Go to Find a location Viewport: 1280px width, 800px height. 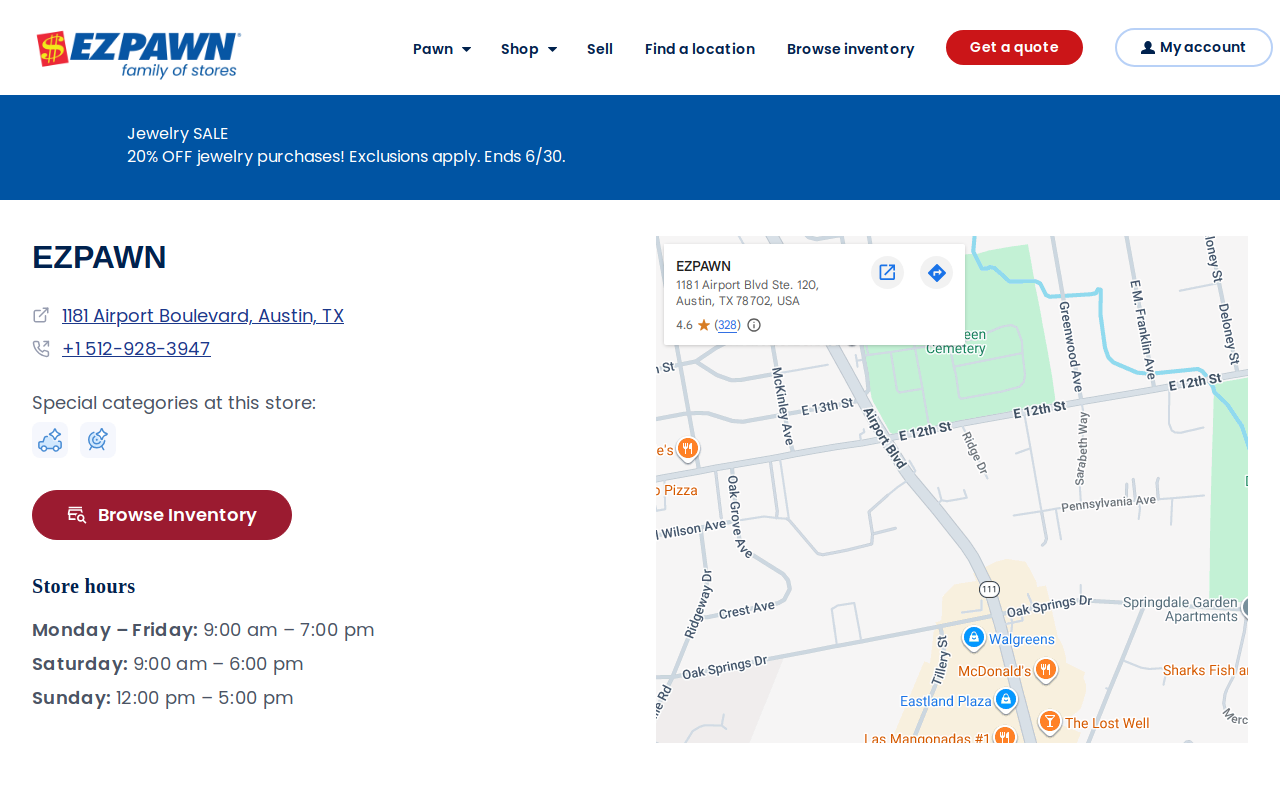700,49
